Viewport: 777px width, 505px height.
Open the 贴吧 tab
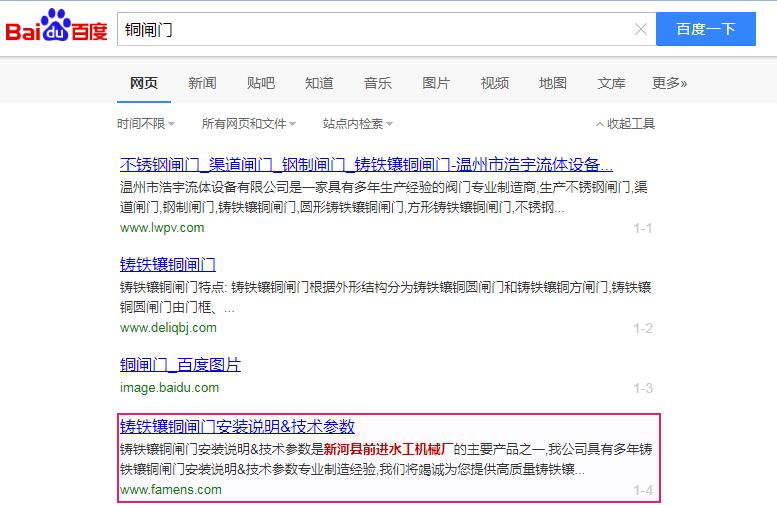[x=261, y=83]
